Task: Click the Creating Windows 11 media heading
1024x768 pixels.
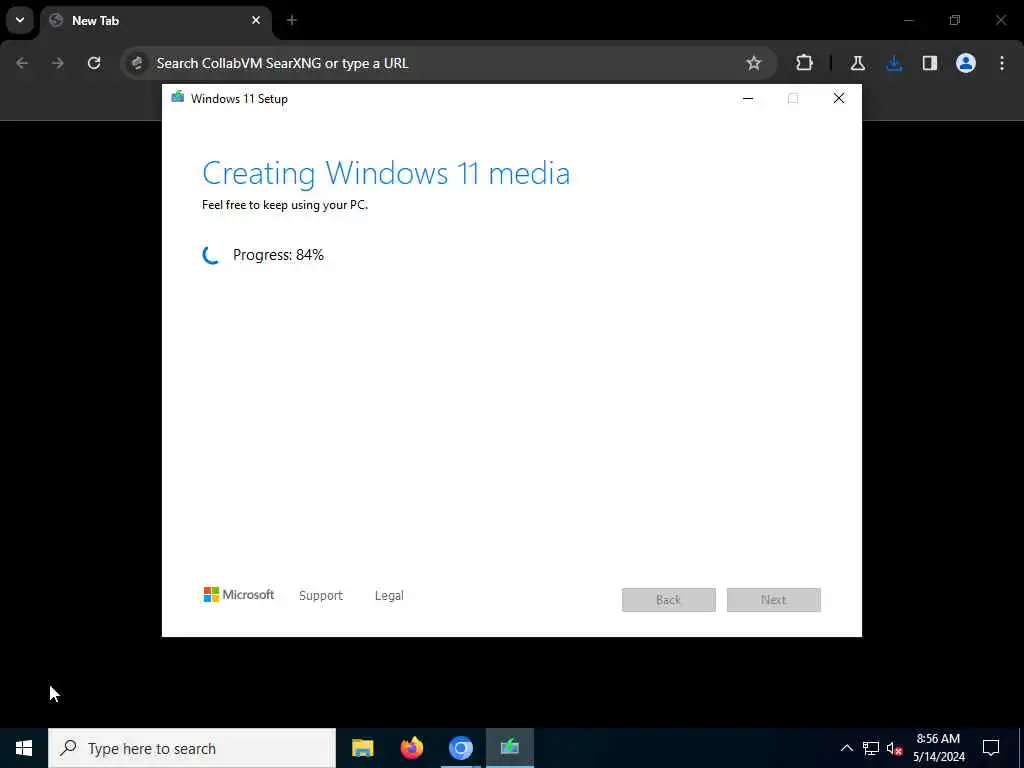Action: click(386, 174)
